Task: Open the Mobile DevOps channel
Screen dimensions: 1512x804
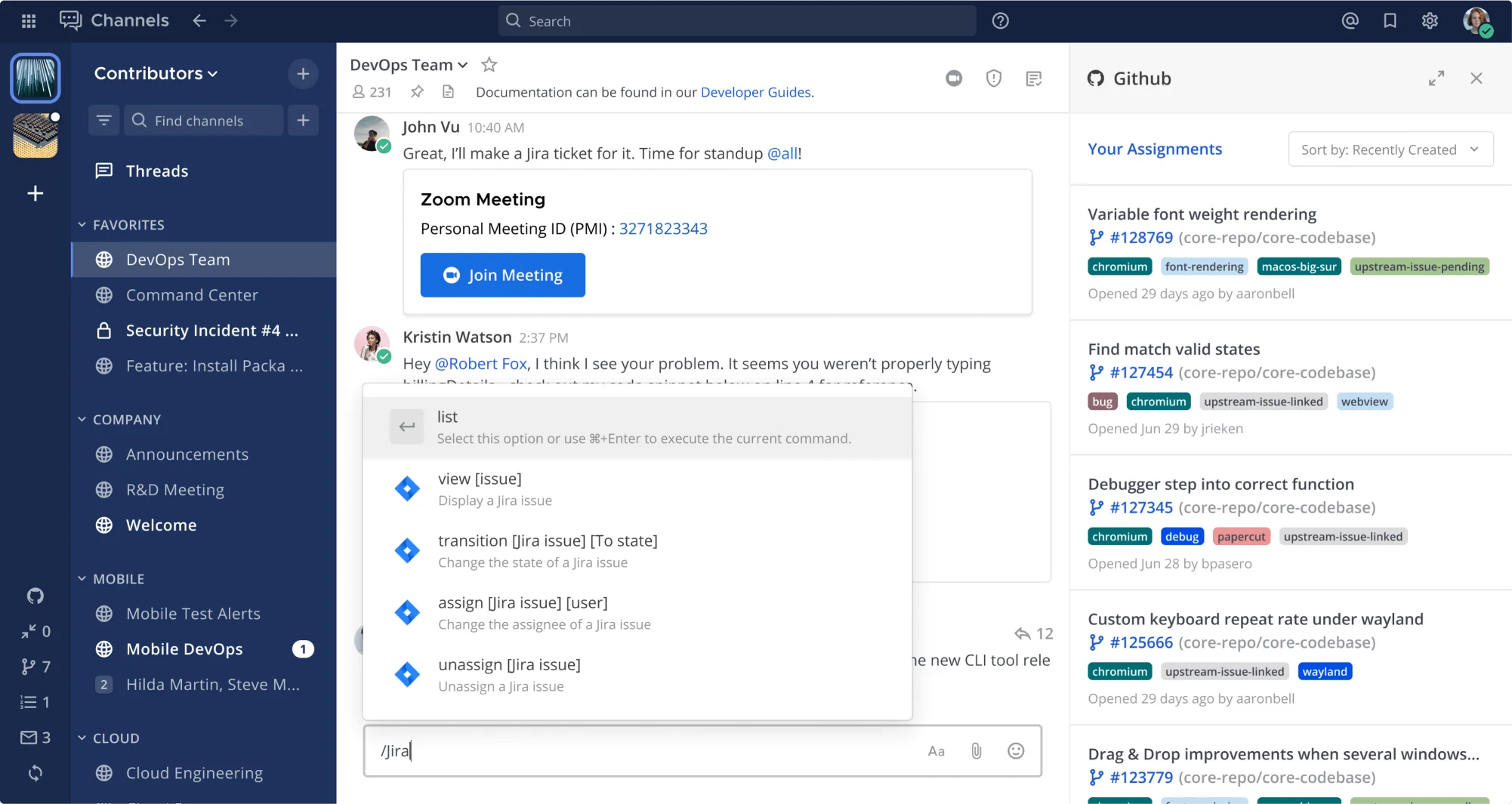Action: (x=184, y=648)
